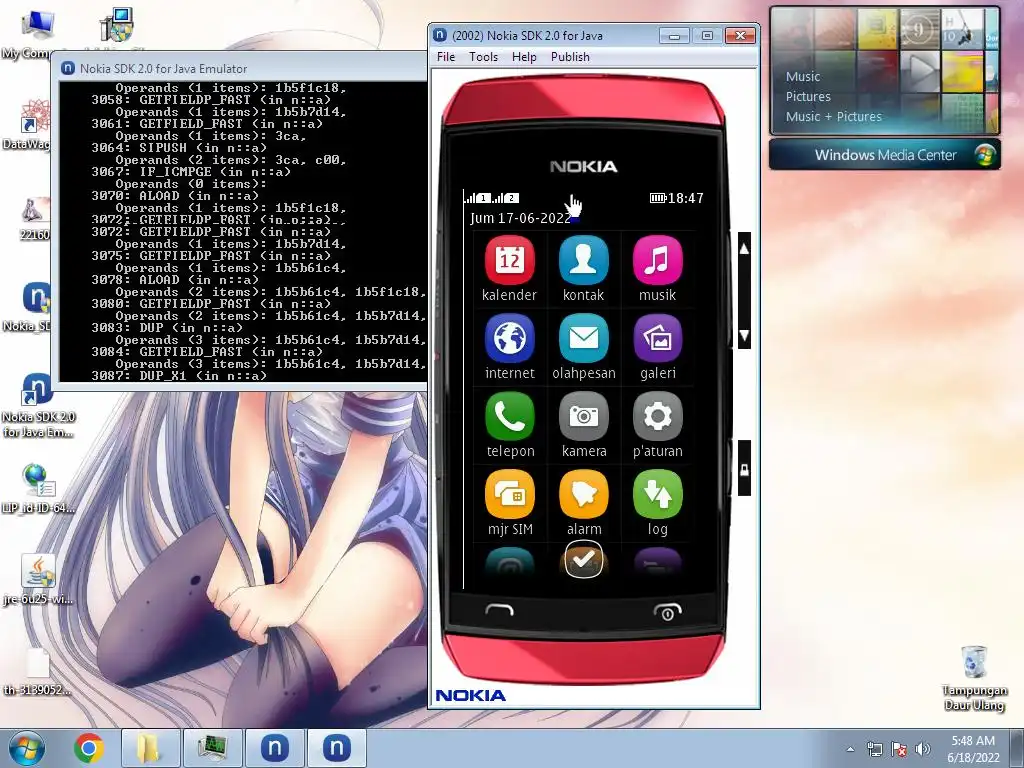Open the File menu in Nokia SDK
Screen dimensions: 1024x768
(x=446, y=57)
